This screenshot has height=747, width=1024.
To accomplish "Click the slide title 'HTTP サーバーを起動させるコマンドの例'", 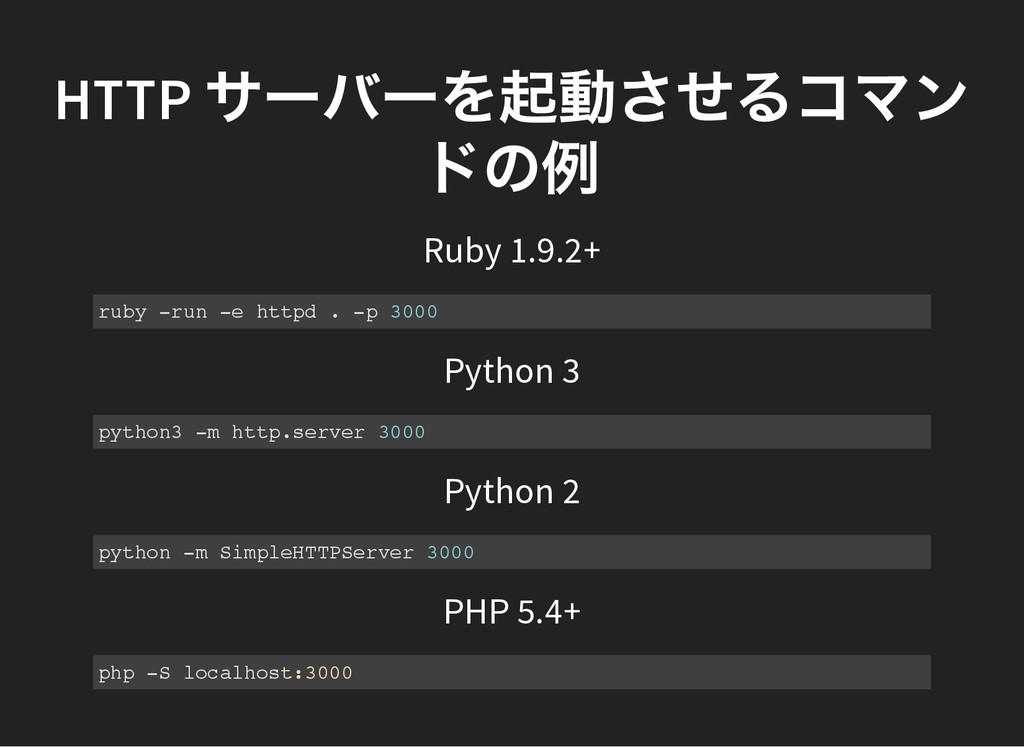I will [511, 133].
